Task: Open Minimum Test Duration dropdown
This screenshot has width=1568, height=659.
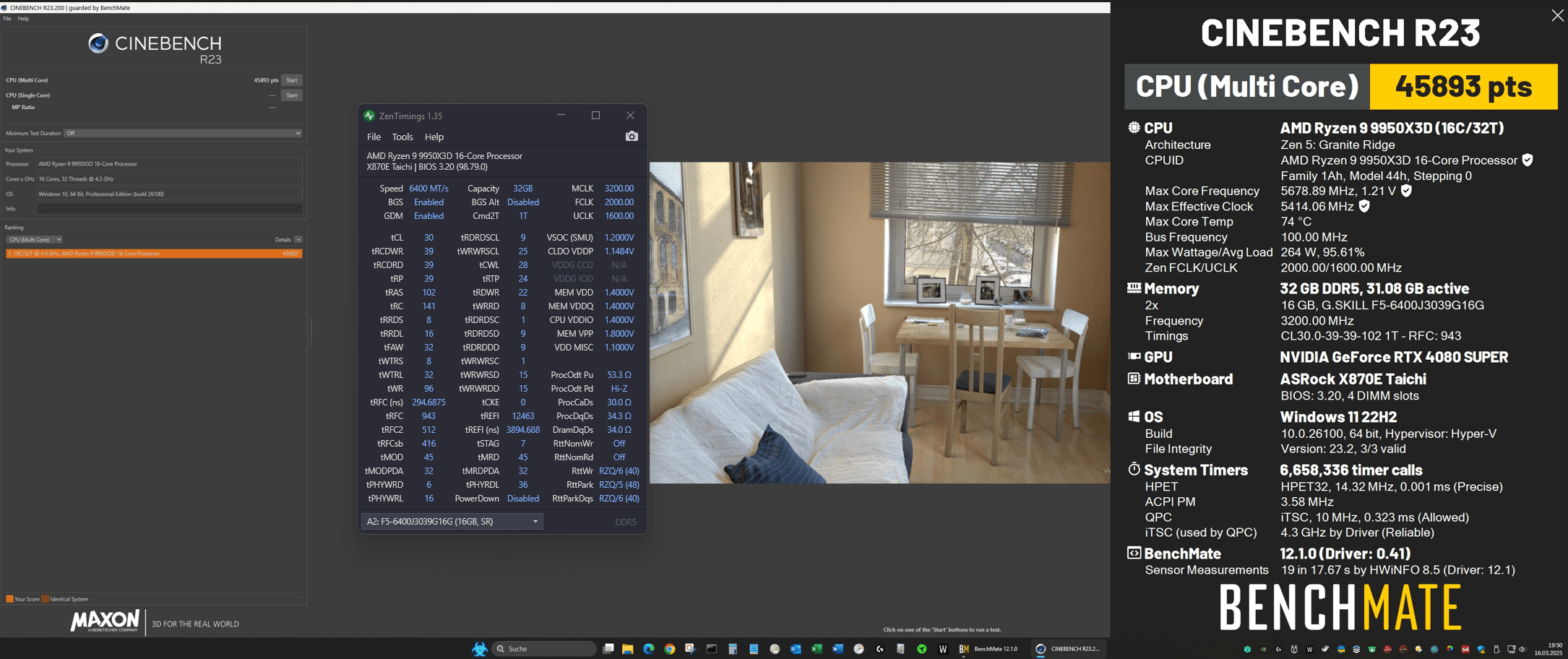Action: pyautogui.click(x=183, y=133)
